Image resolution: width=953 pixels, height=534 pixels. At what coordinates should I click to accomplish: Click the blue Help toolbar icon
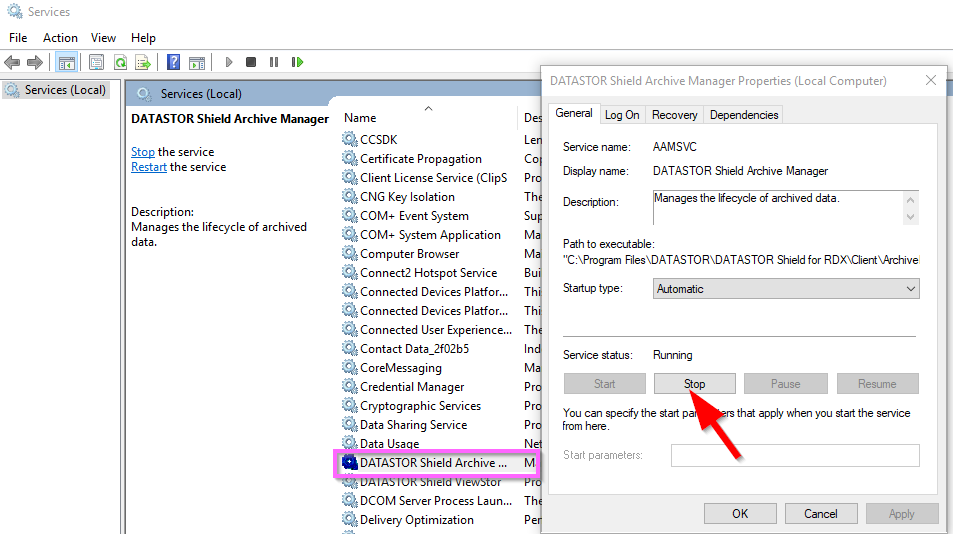point(173,62)
